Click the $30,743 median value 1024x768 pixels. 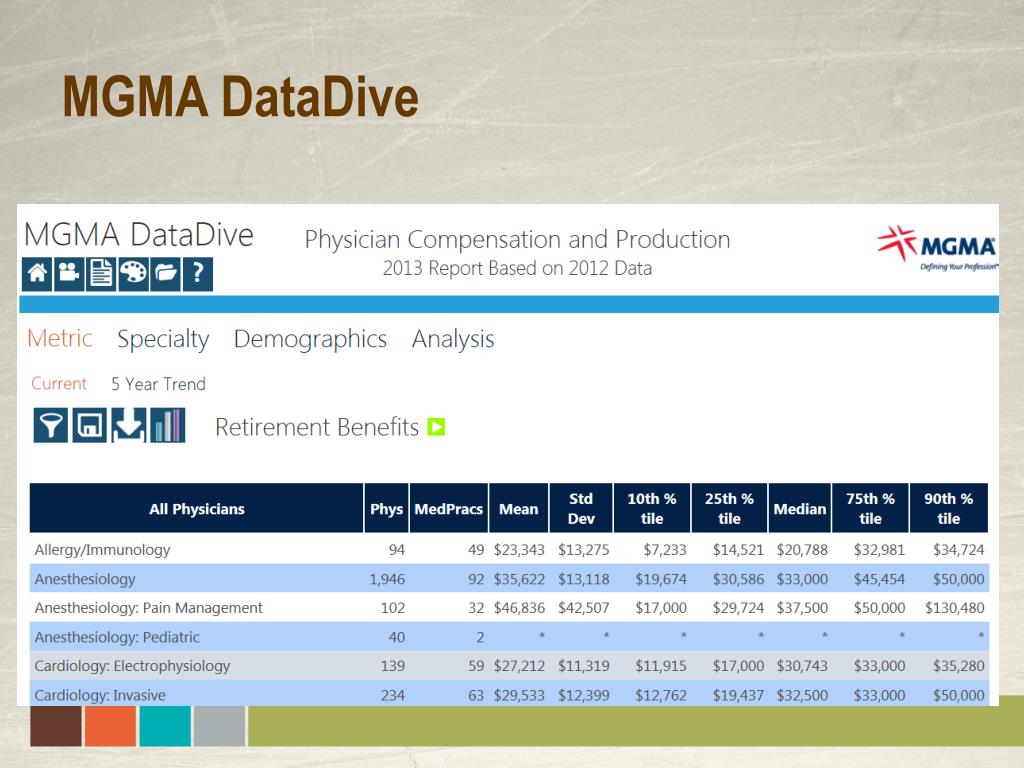coord(802,666)
